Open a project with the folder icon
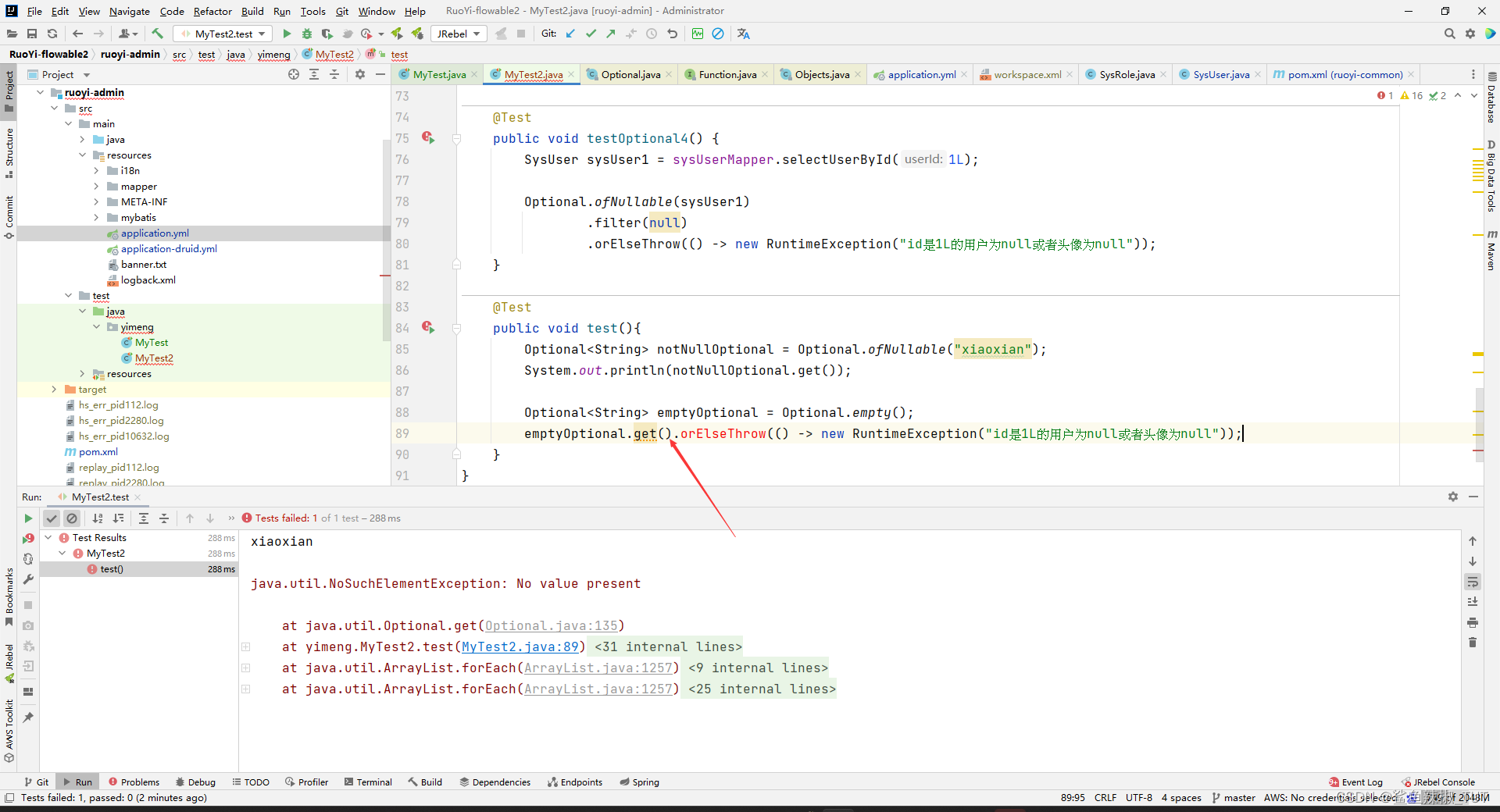This screenshot has width=1500, height=812. coord(12,34)
